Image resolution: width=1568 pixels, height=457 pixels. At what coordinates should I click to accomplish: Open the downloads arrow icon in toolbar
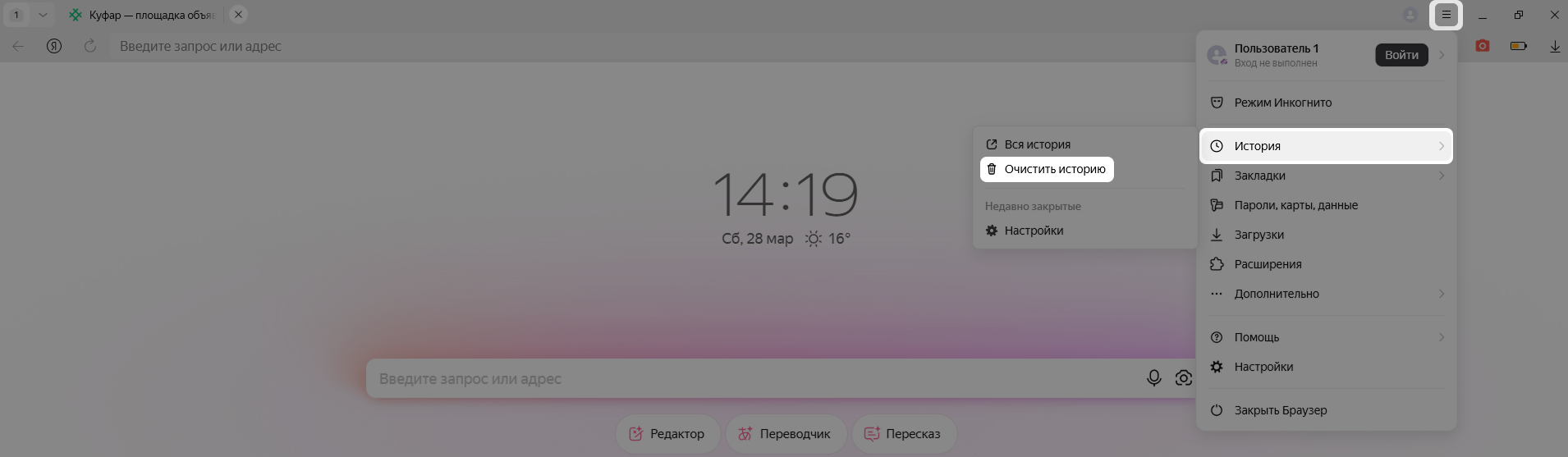[1555, 47]
